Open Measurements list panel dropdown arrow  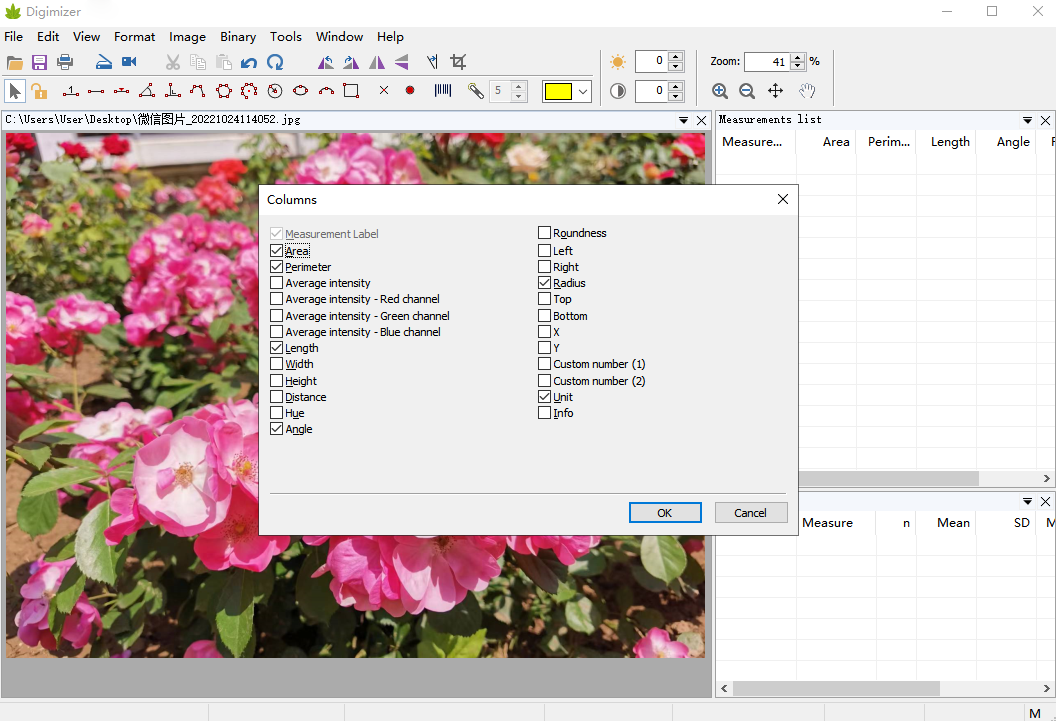pyautogui.click(x=1027, y=121)
